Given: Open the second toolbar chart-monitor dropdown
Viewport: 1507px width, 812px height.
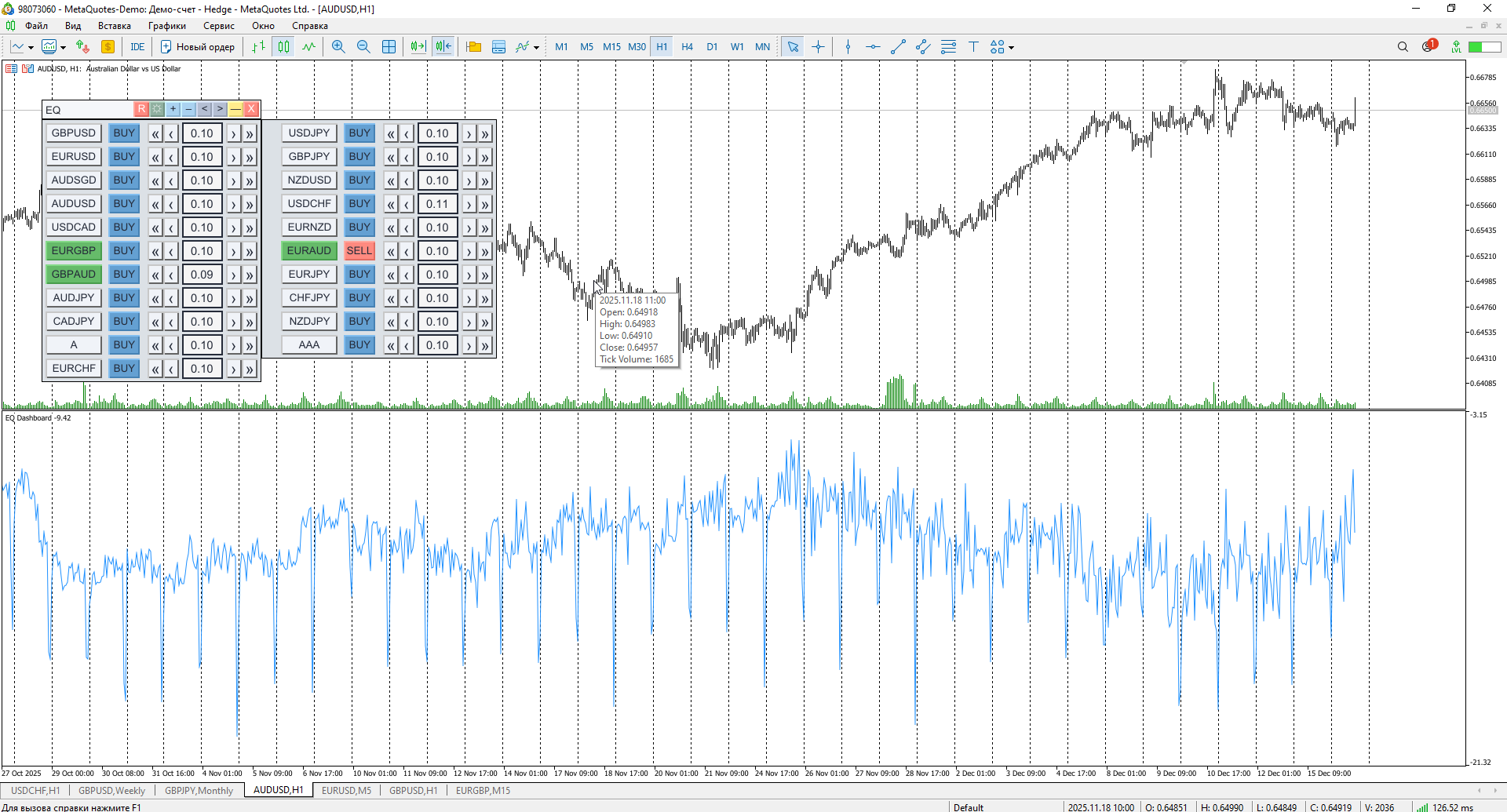Looking at the screenshot, I should (63, 48).
